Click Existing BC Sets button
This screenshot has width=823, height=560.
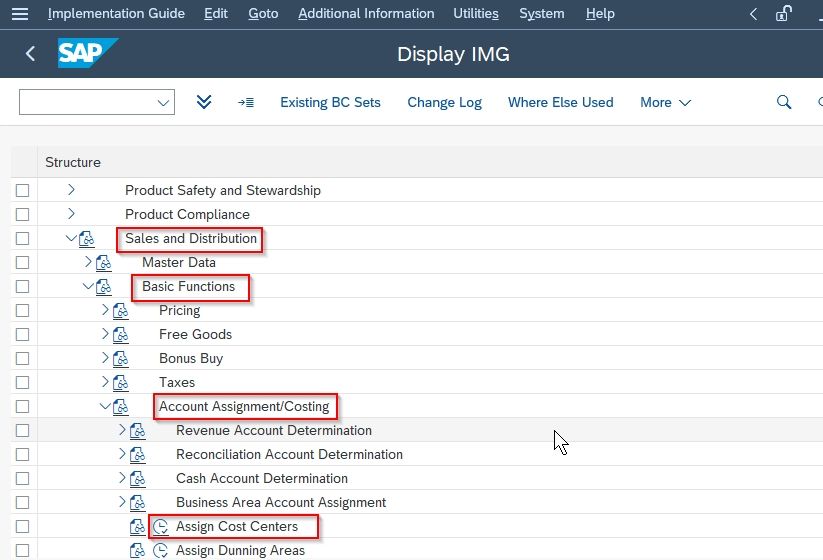(x=330, y=102)
